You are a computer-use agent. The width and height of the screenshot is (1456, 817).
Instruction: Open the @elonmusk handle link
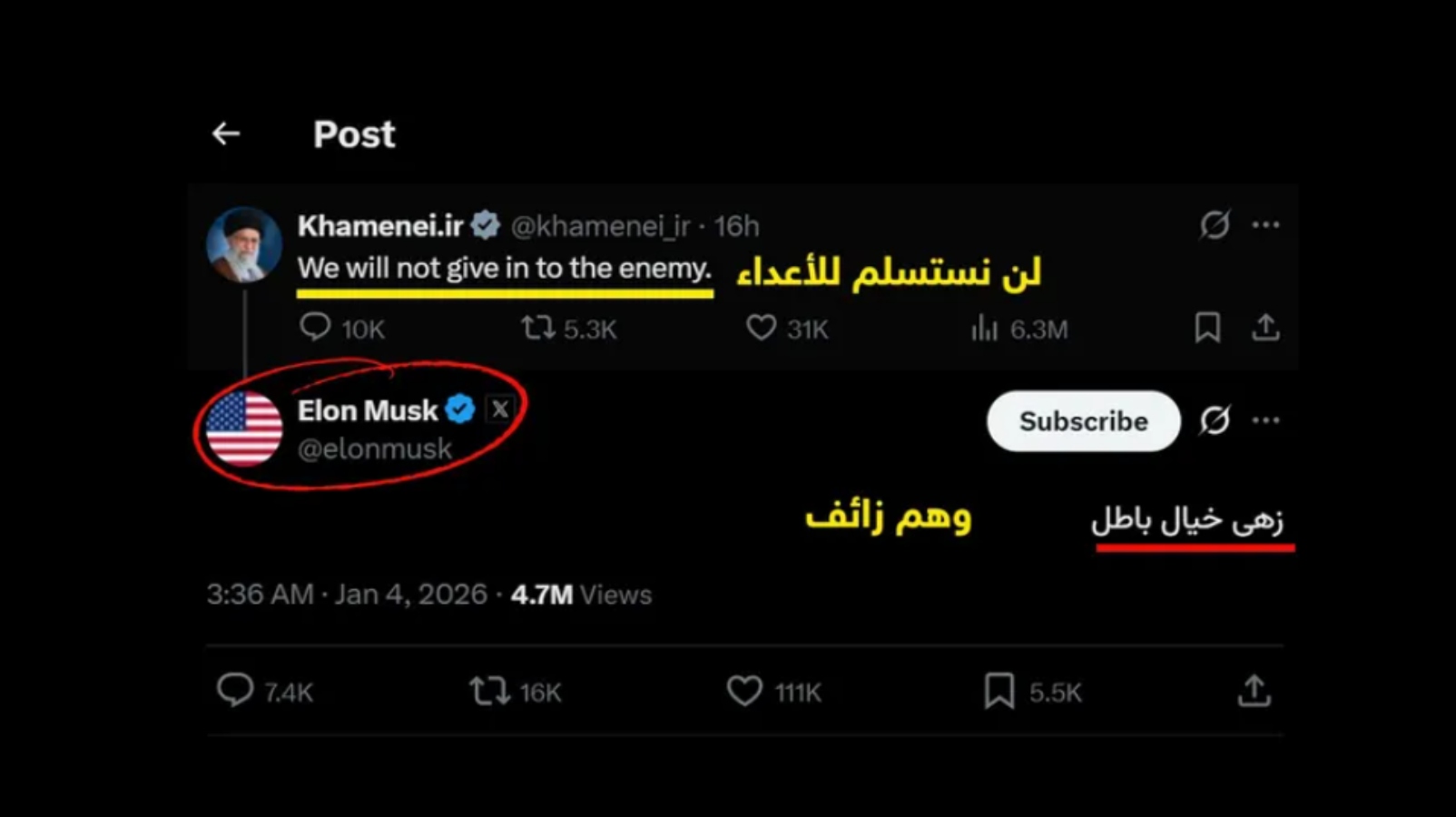pyautogui.click(x=375, y=448)
